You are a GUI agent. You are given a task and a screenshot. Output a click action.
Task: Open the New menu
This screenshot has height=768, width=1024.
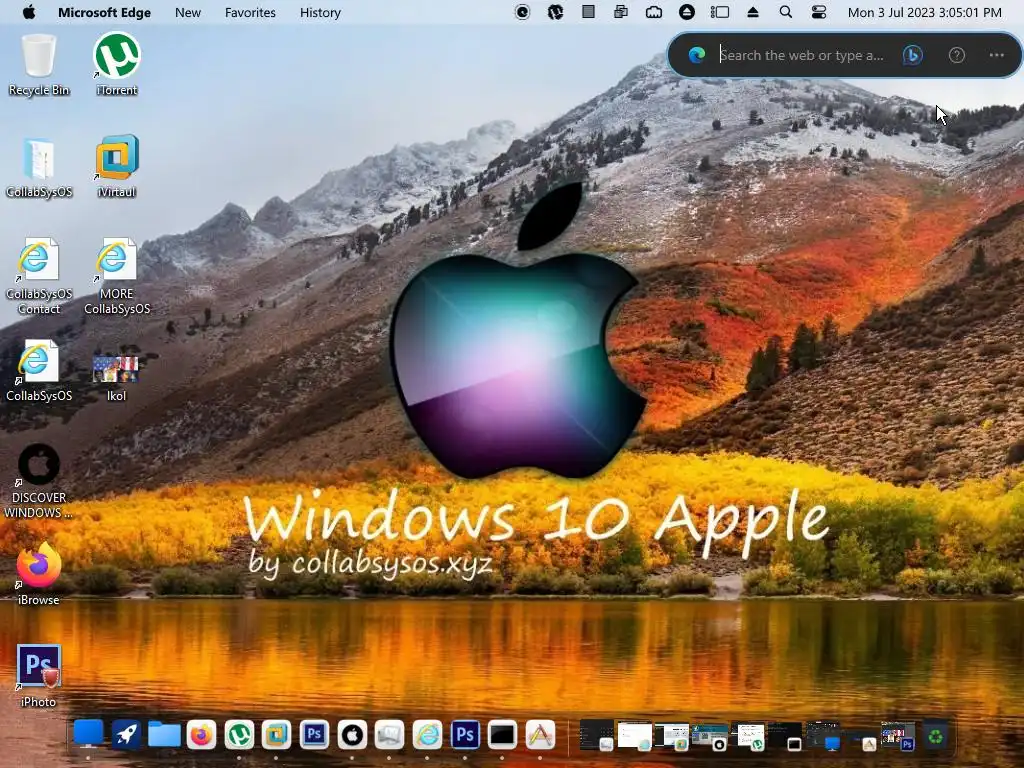tap(188, 12)
